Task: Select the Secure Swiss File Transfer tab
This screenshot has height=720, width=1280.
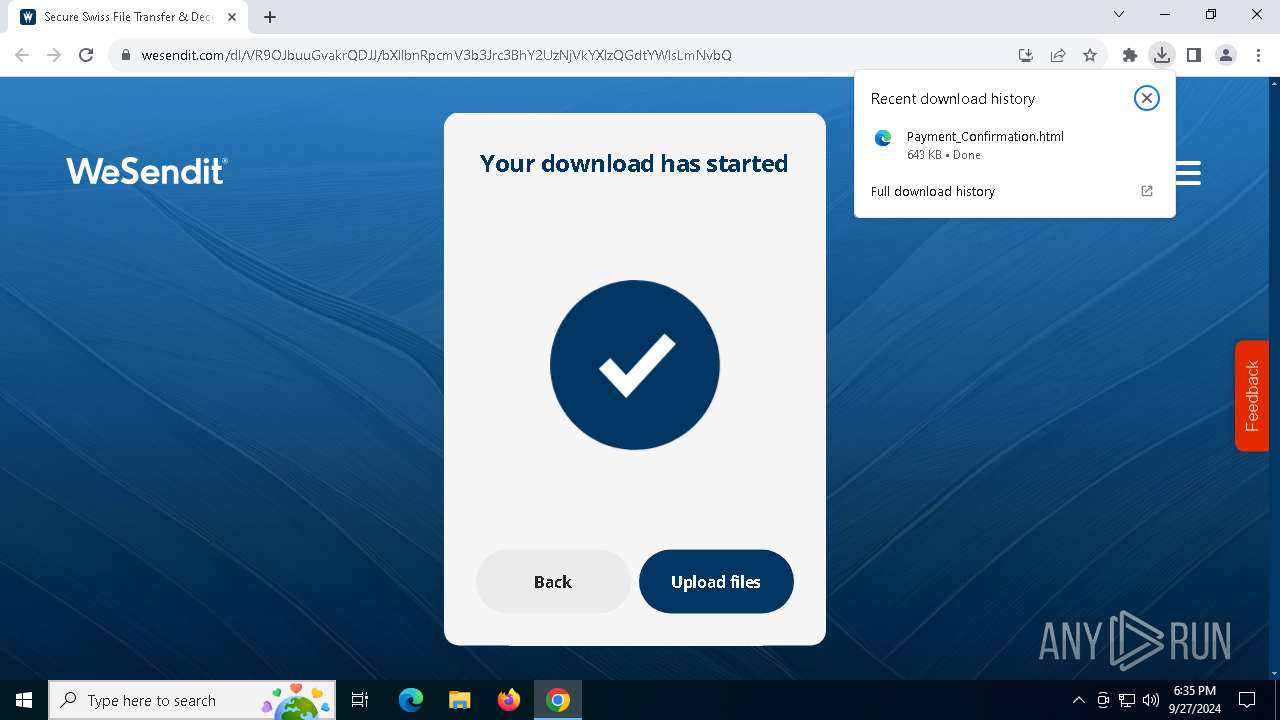Action: [x=129, y=17]
